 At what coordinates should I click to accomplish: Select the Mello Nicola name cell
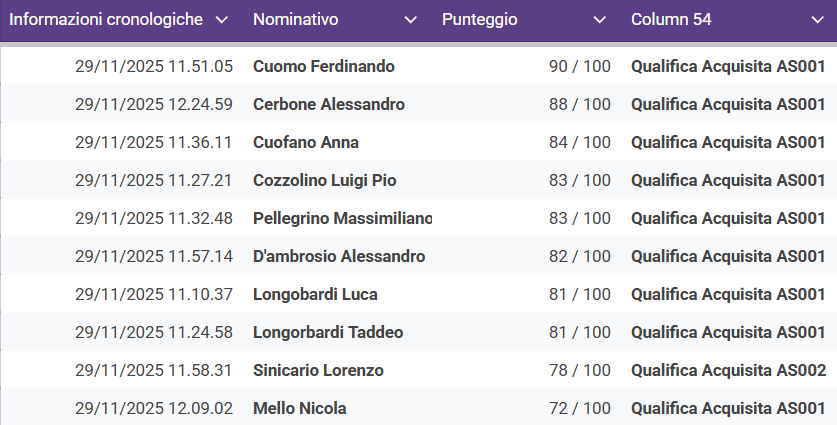point(300,409)
